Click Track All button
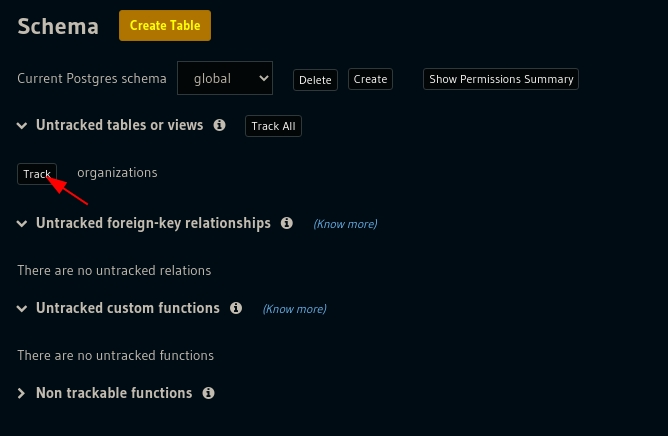 point(274,126)
